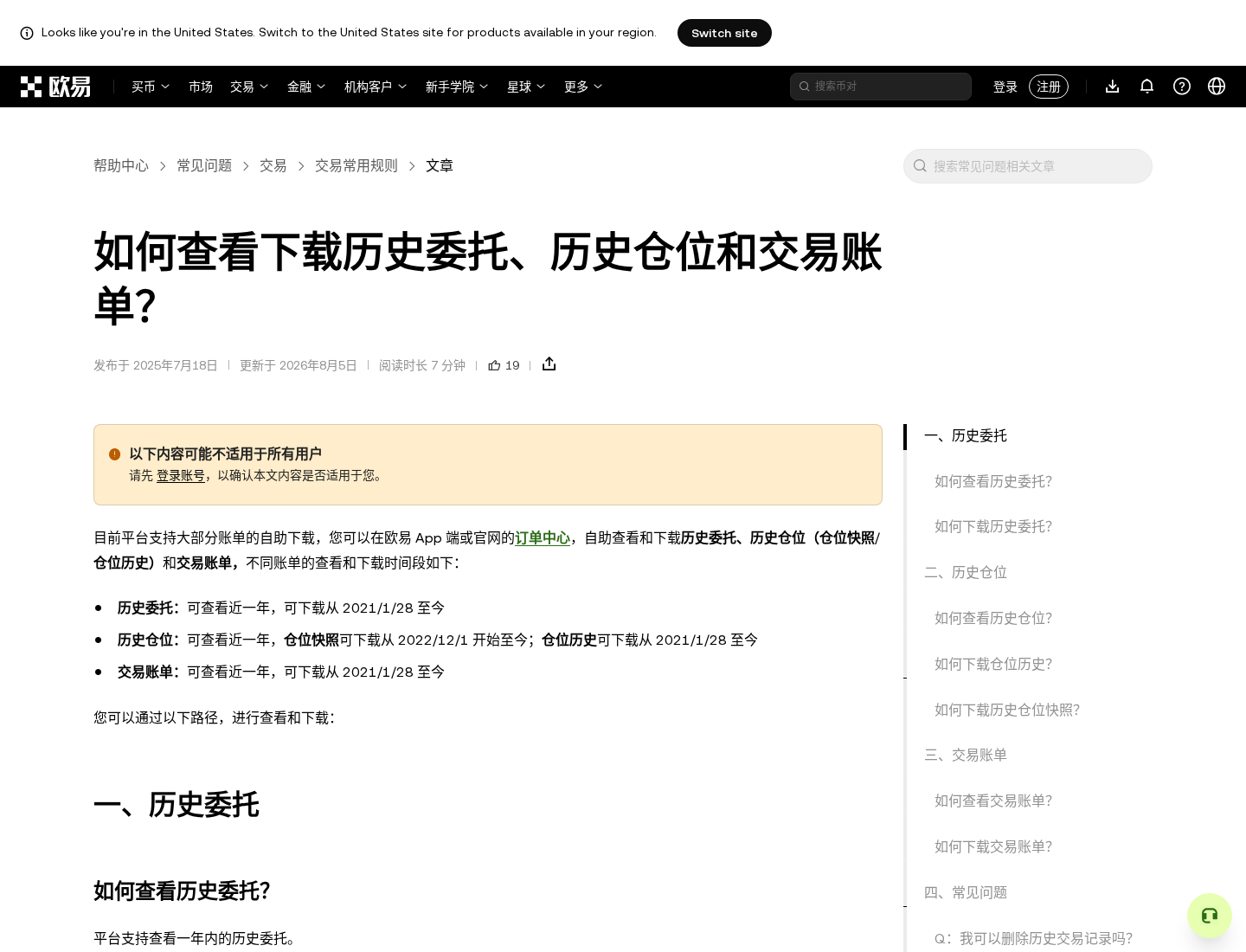This screenshot has width=1246, height=952.
Task: Open the notifications bell icon
Action: coord(1147,87)
